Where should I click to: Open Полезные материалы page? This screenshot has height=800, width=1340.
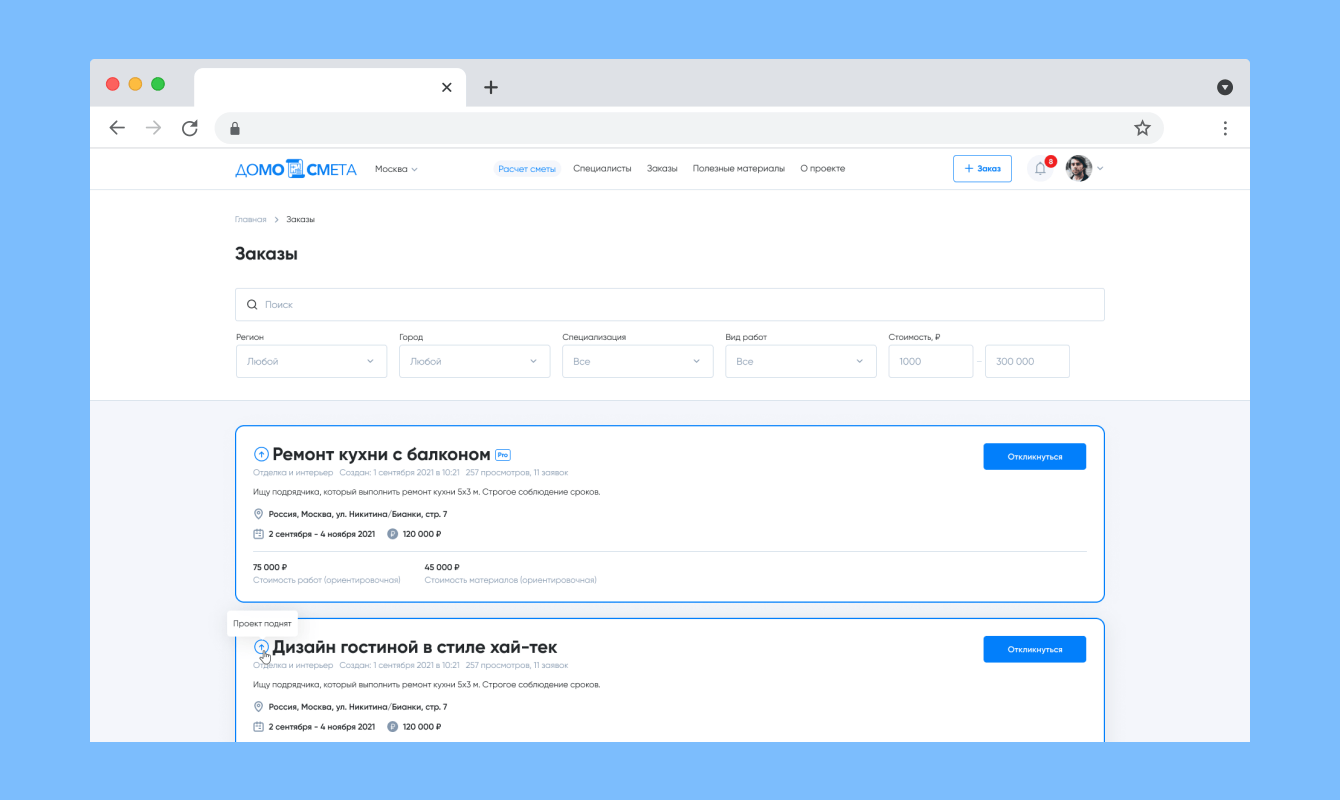coord(739,169)
